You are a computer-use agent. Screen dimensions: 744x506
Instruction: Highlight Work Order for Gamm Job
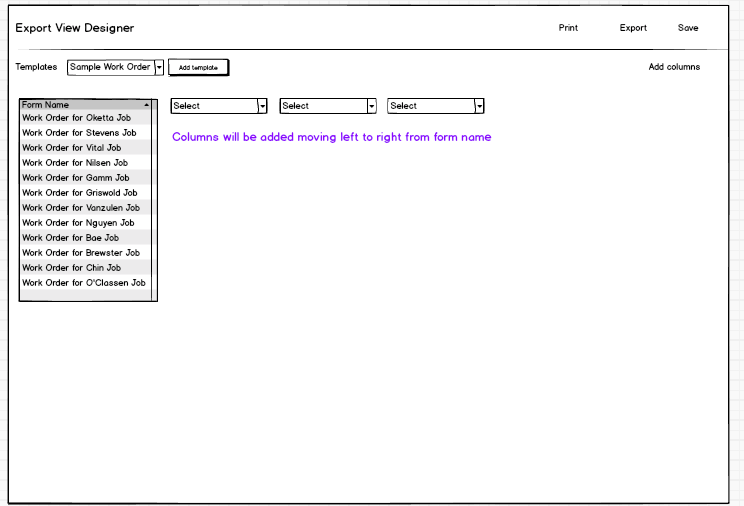pyautogui.click(x=76, y=178)
